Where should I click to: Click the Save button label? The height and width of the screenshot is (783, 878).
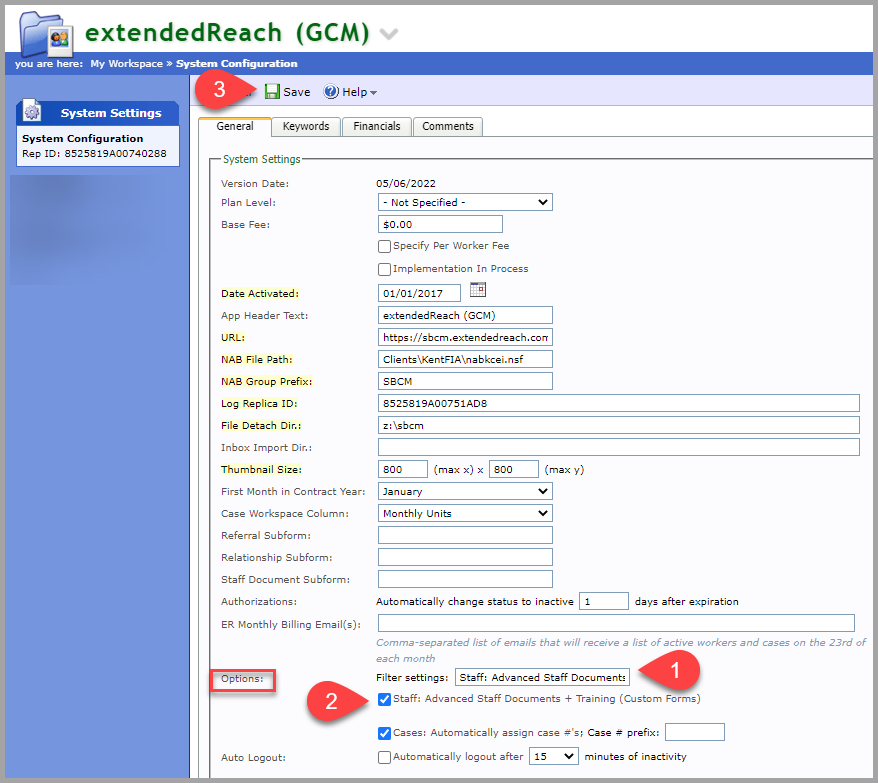click(297, 92)
